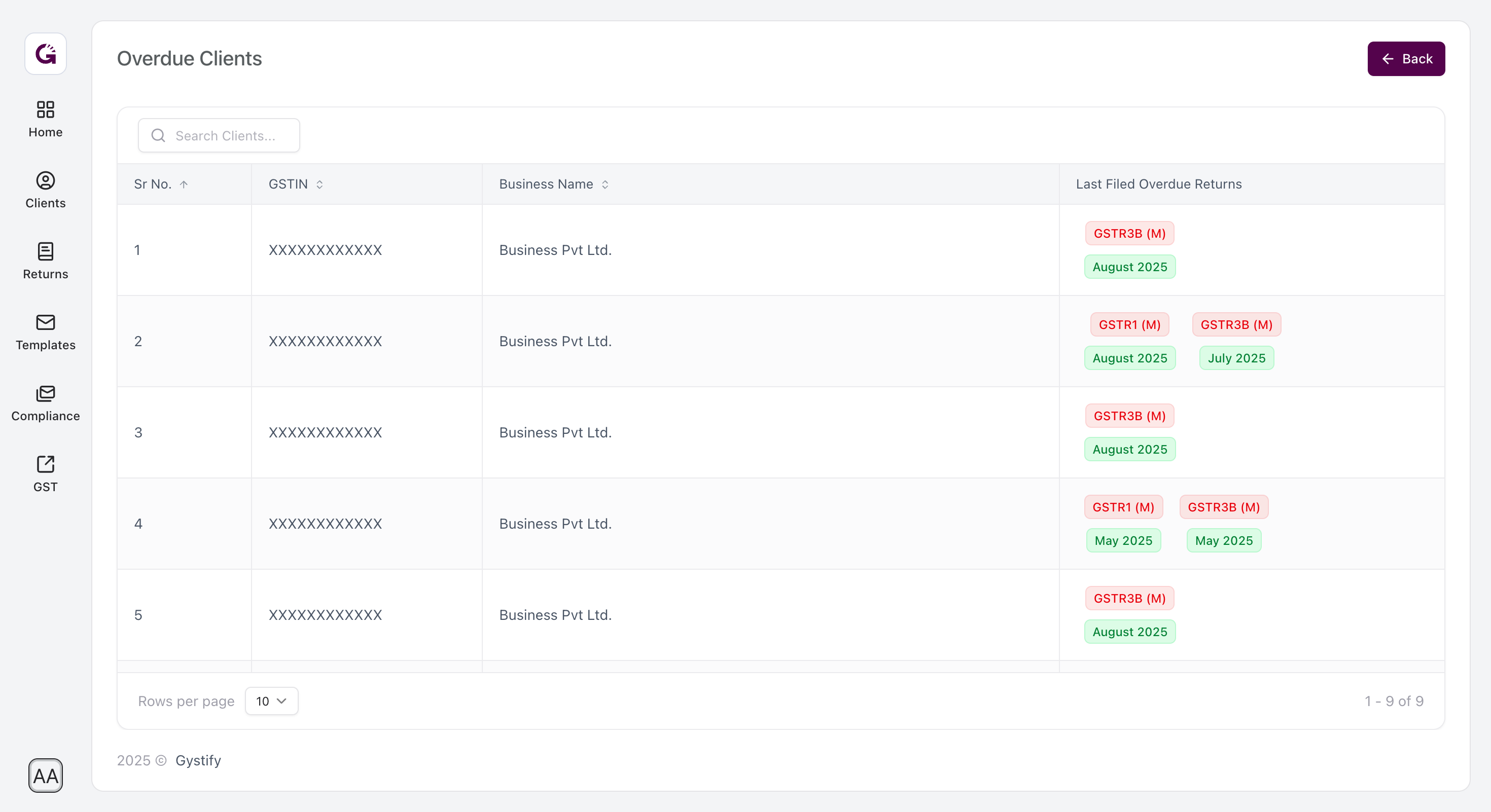
Task: Select row 4 GSTR3B (M) tag
Action: click(x=1224, y=507)
